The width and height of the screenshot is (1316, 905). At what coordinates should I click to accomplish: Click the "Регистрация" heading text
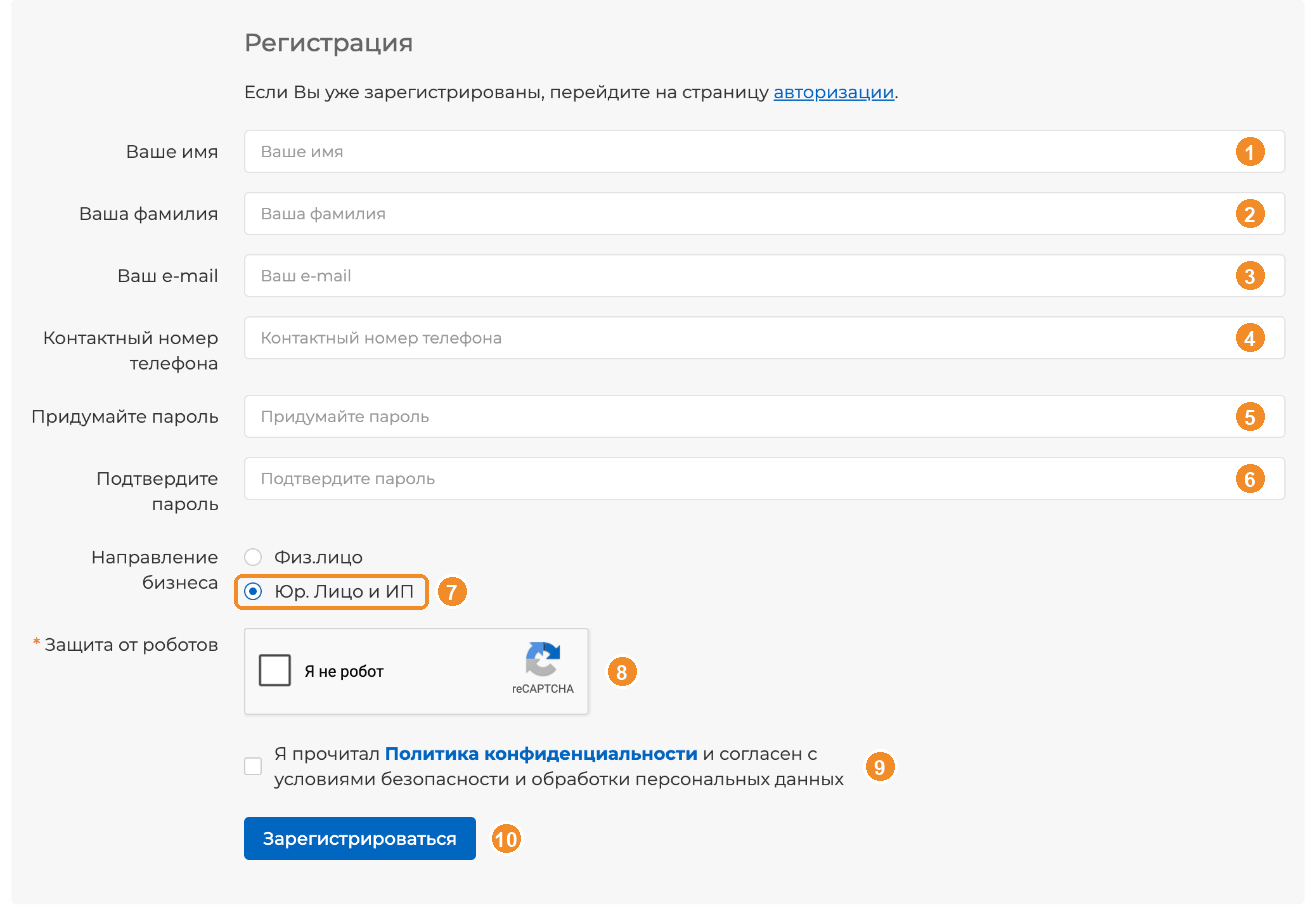click(x=329, y=43)
